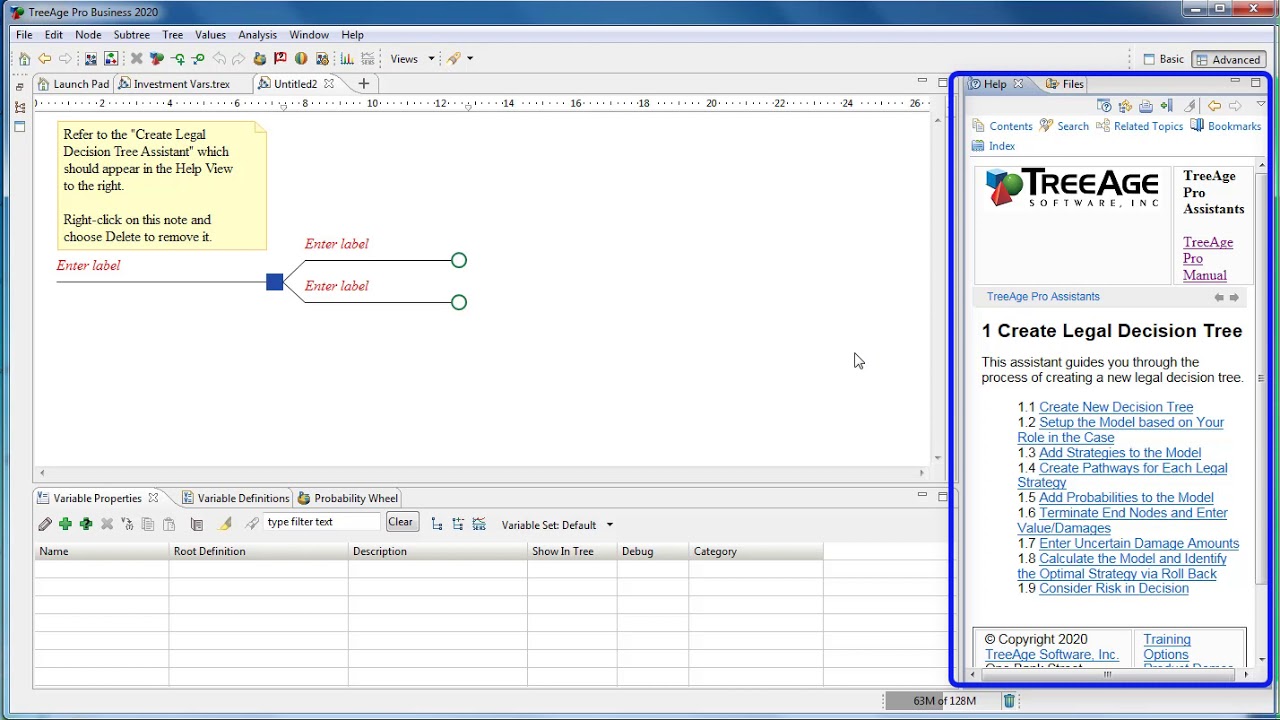Click the Root Definition column header

[x=259, y=552]
